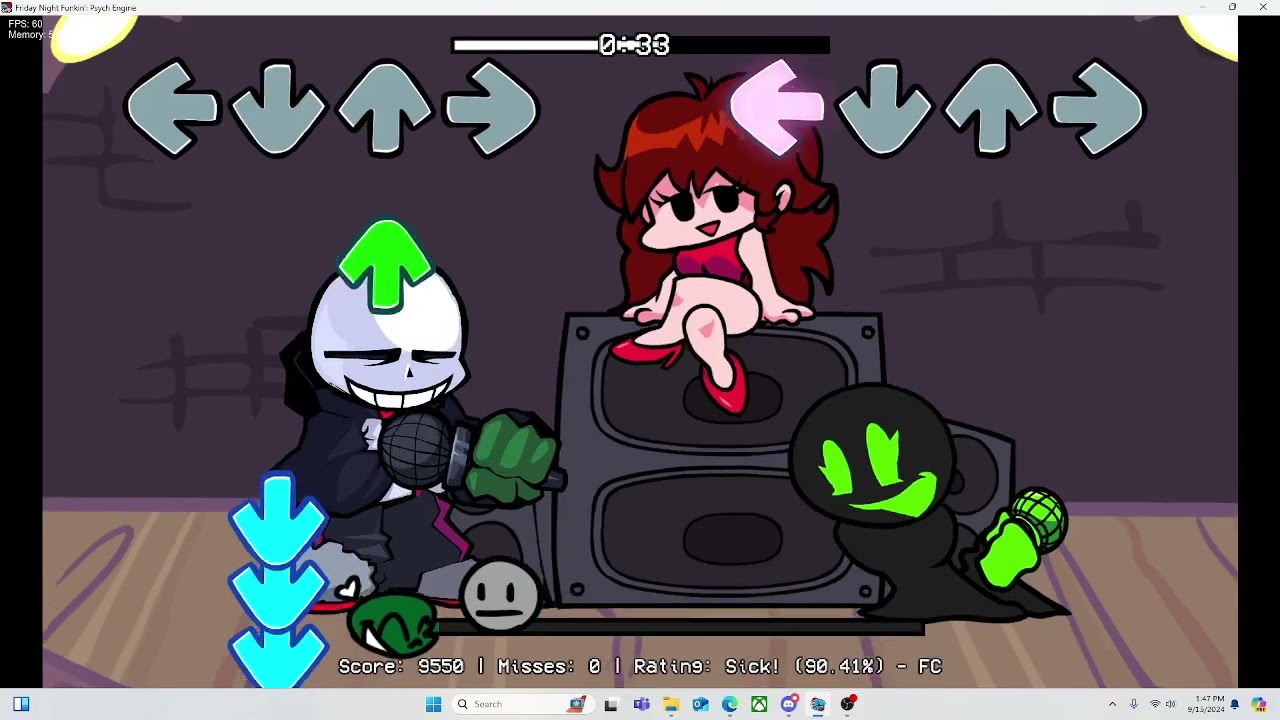
Task: Open the Wi-Fi network tray icon
Action: click(x=1155, y=704)
